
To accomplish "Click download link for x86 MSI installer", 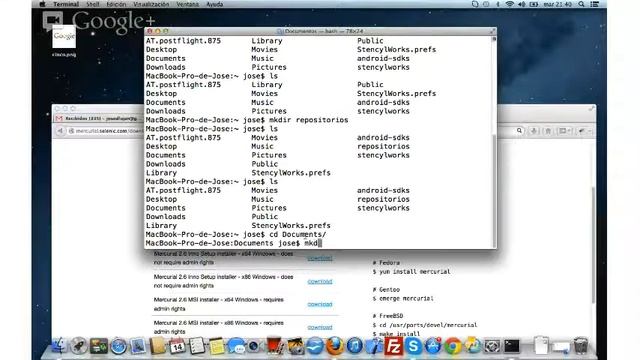I will [x=320, y=327].
